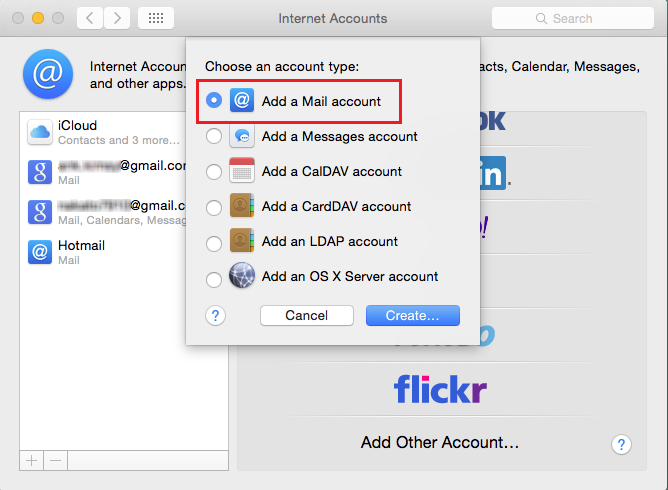Select the Hotmail account in the list

tap(103, 252)
